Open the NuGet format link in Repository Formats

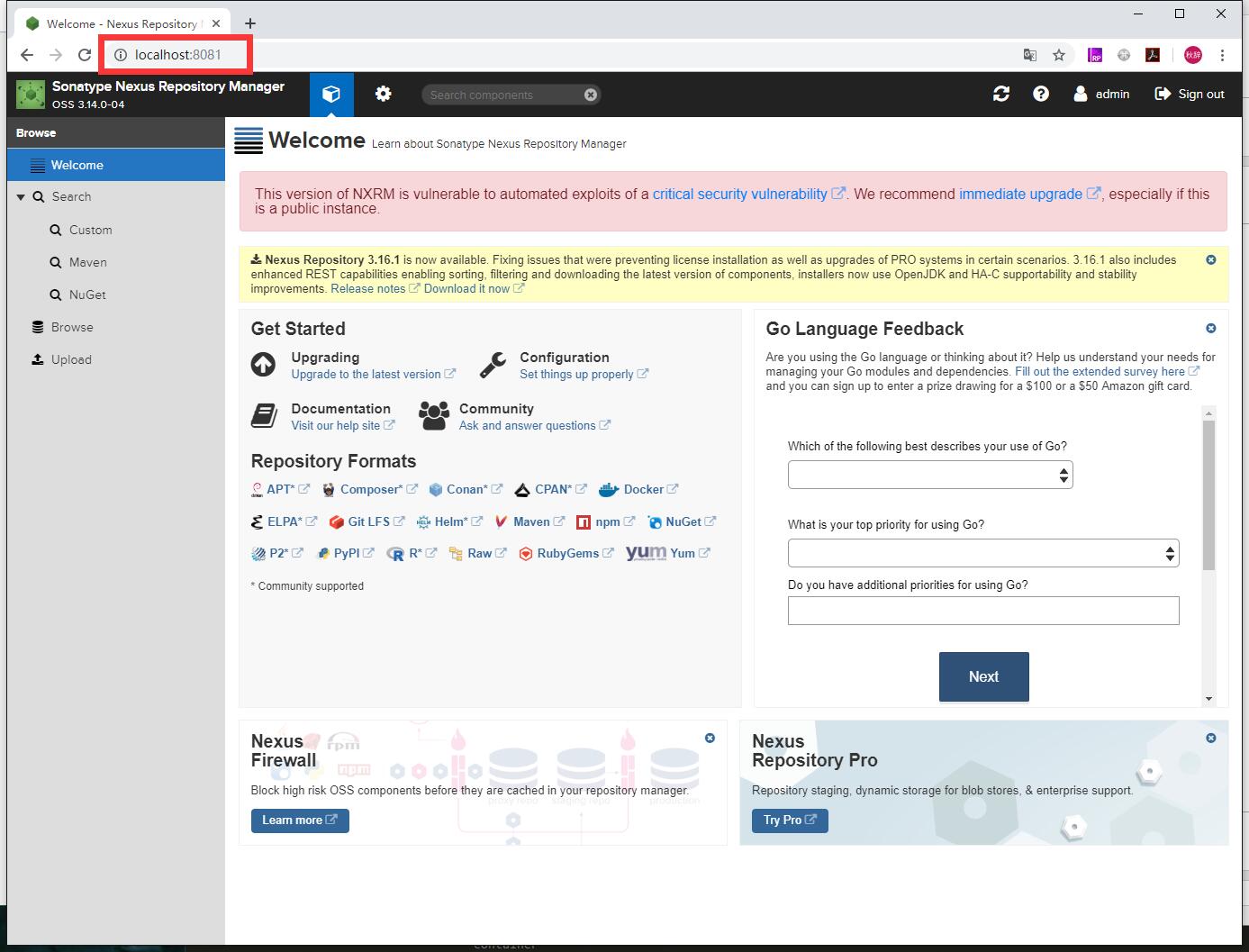[690, 521]
